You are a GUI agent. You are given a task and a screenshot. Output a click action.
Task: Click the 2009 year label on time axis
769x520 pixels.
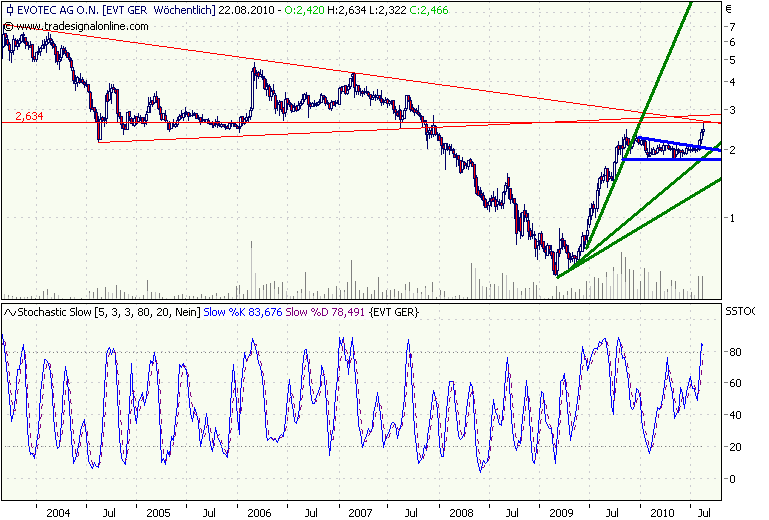pyautogui.click(x=561, y=513)
